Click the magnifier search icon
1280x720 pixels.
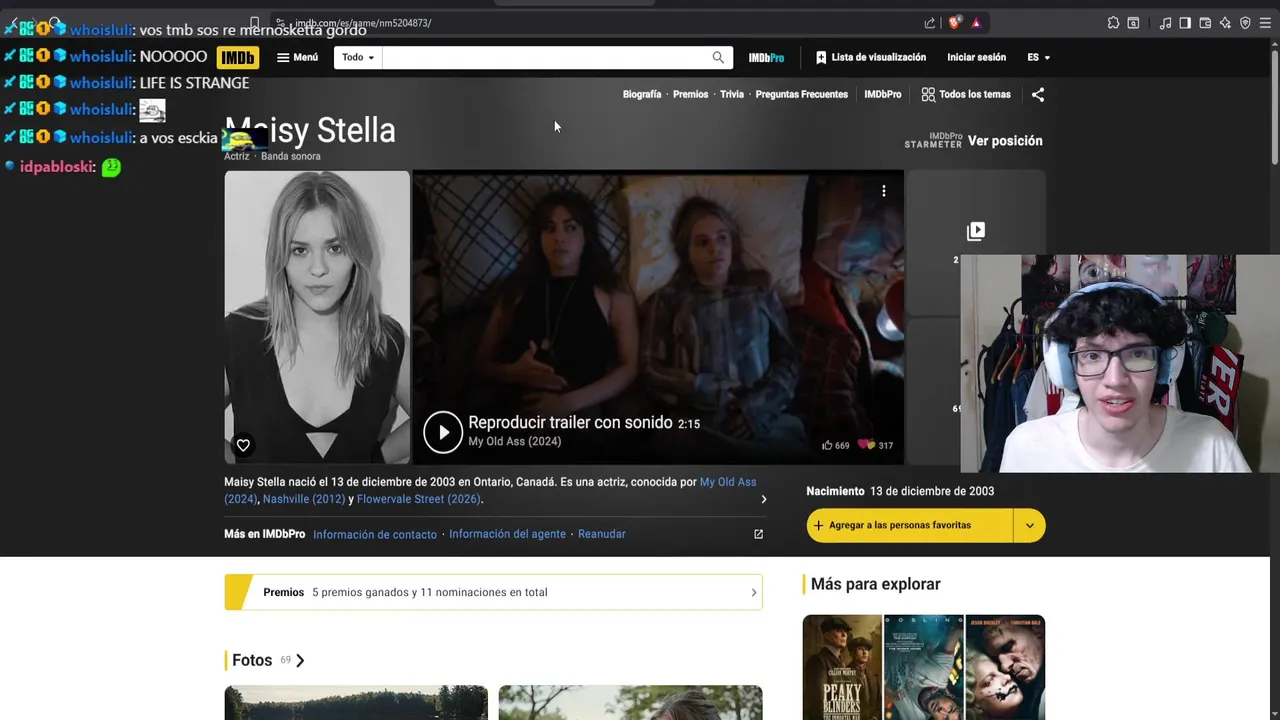[x=718, y=58]
